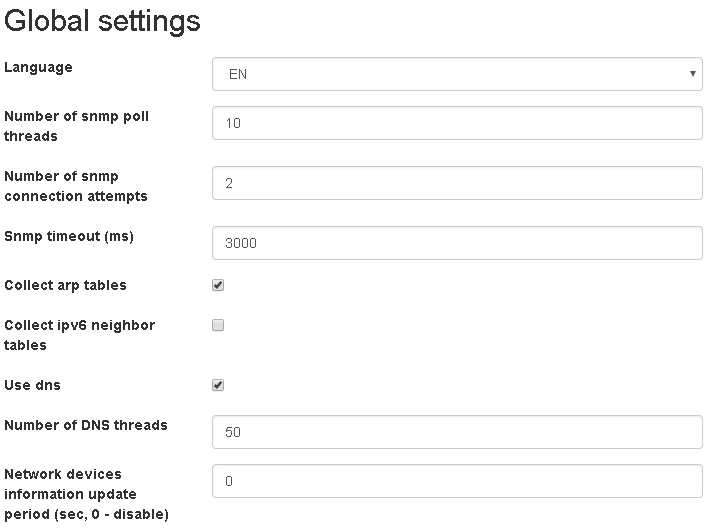
Task: Click the 'Number of DNS threads' label
Action: 86,425
